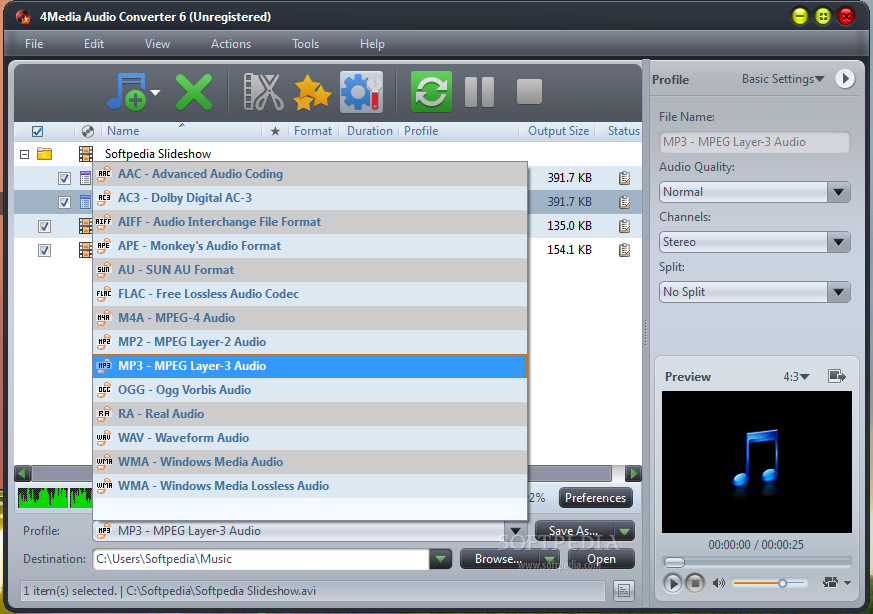Select AC3 - Dolby Digital AC-3 profile

pyautogui.click(x=310, y=198)
